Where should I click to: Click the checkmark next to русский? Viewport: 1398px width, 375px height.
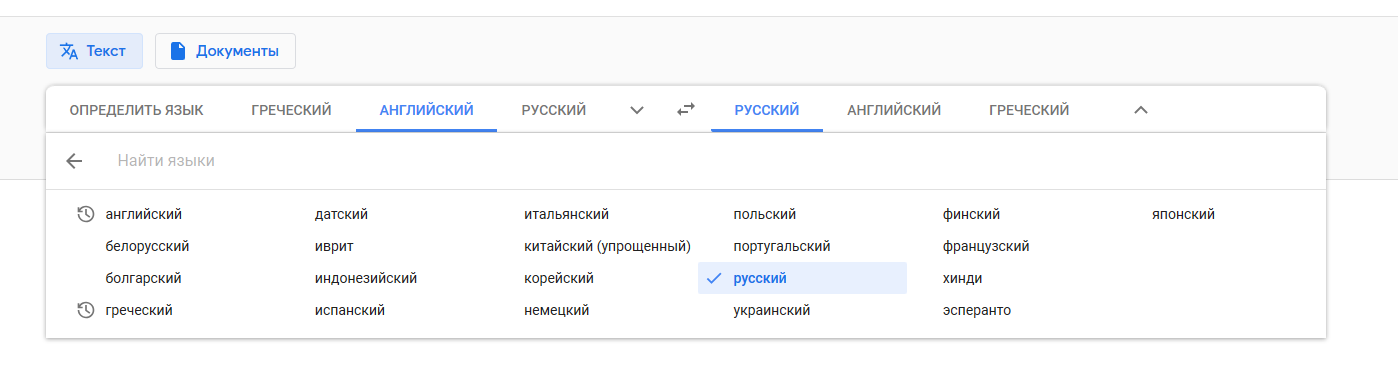(714, 278)
